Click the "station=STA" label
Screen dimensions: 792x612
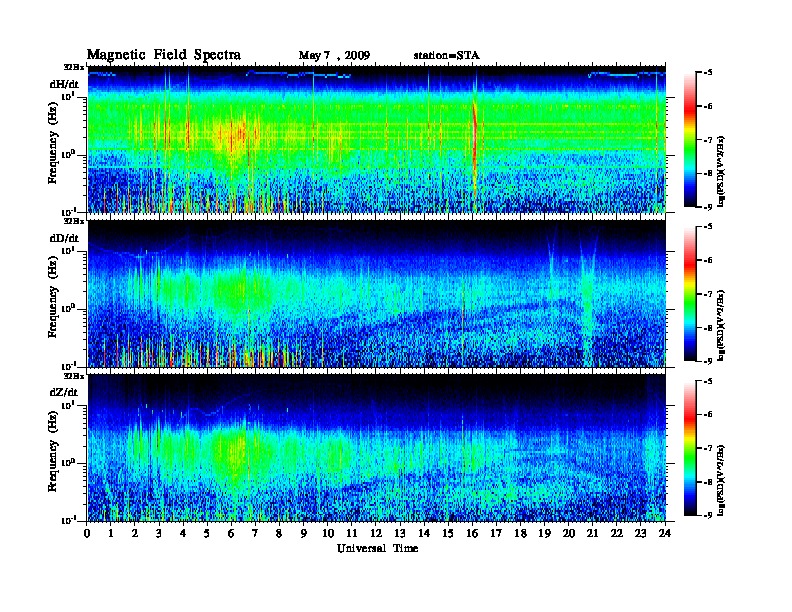tap(446, 55)
